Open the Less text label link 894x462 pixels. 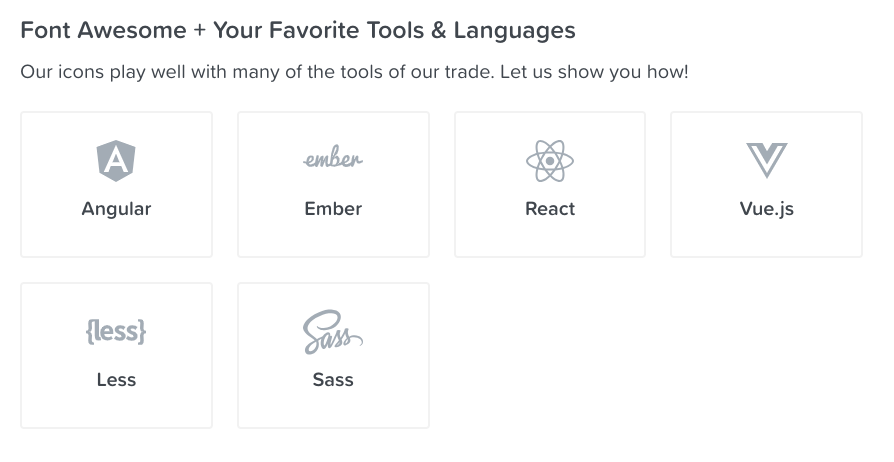[116, 380]
